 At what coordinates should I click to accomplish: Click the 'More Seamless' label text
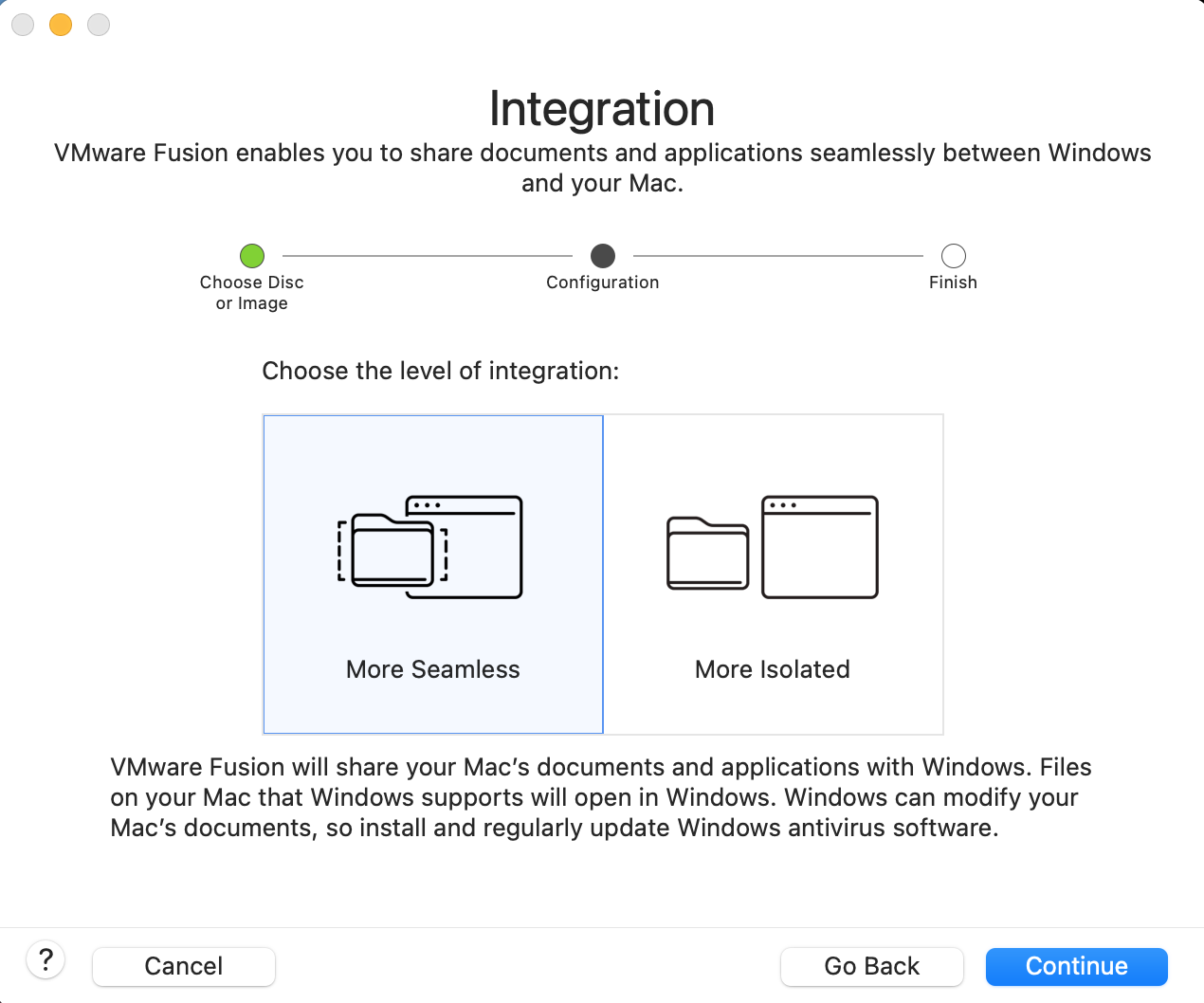(433, 669)
